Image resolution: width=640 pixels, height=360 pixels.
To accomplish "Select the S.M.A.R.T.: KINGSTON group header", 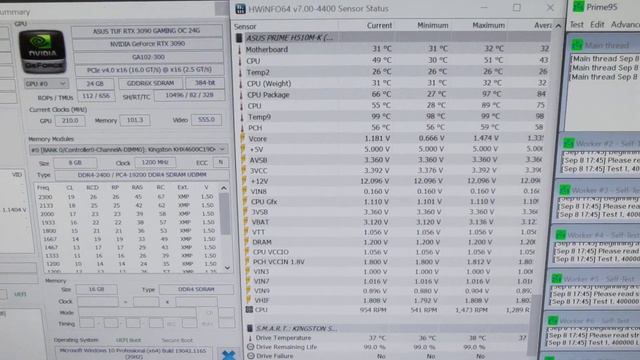I will [296, 329].
